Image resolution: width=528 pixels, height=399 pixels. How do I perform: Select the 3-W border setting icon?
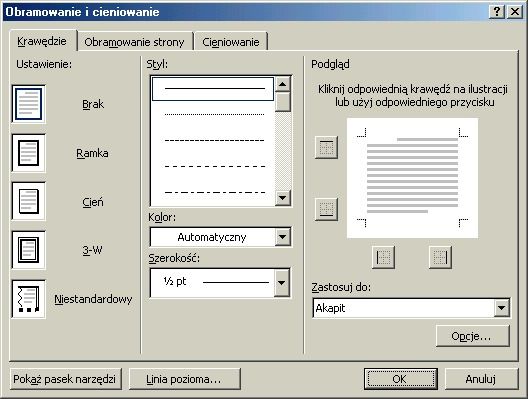pos(29,250)
